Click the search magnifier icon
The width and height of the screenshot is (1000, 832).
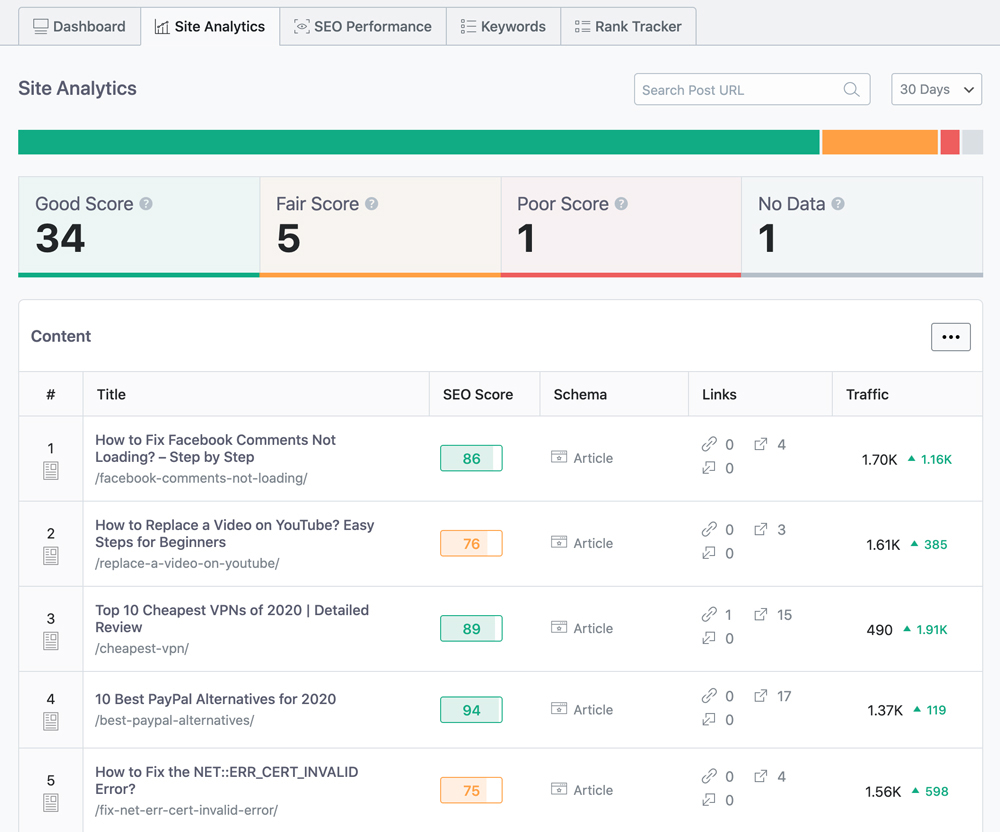tap(851, 89)
